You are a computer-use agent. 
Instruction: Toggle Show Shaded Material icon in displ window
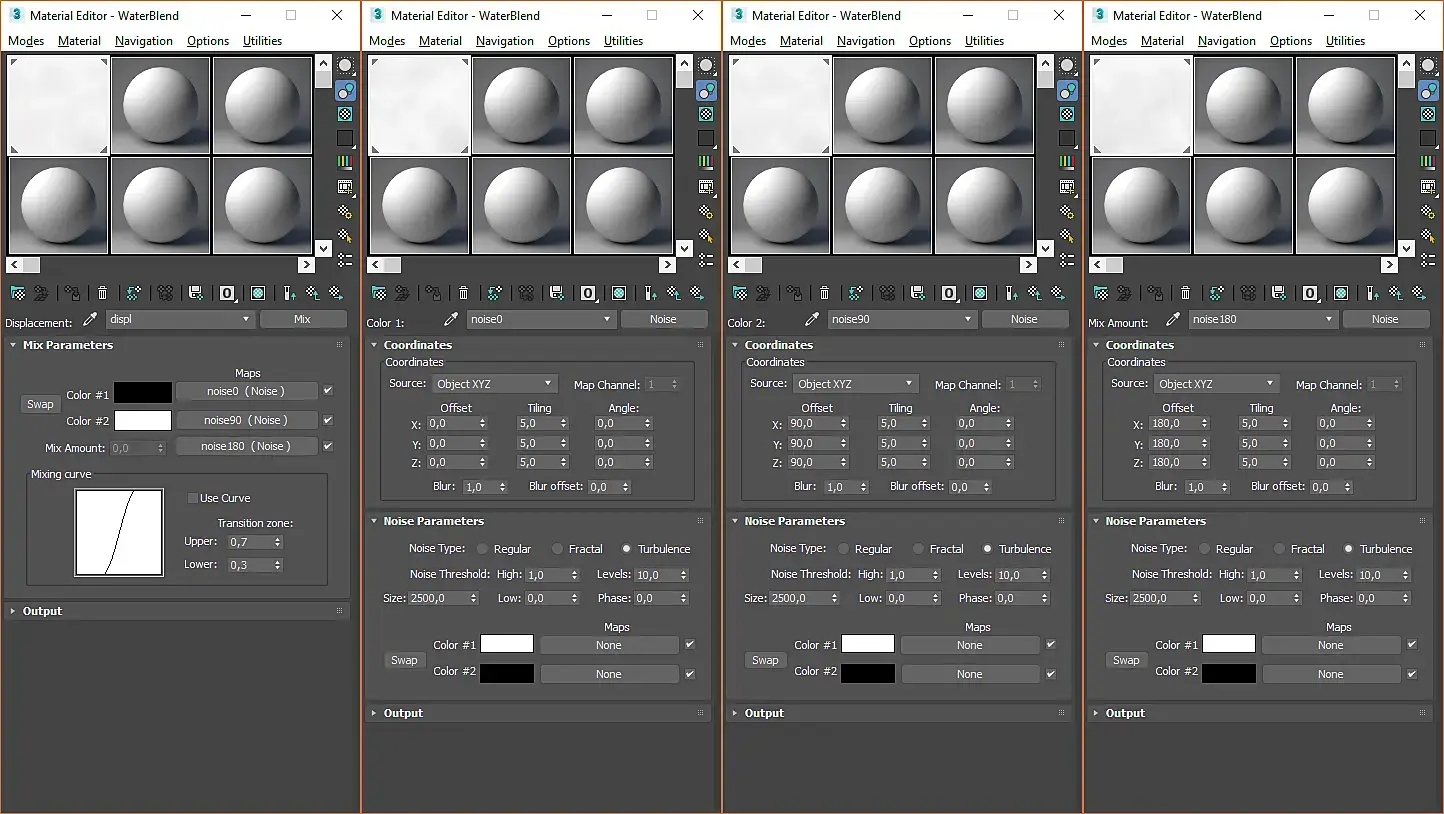coord(258,293)
